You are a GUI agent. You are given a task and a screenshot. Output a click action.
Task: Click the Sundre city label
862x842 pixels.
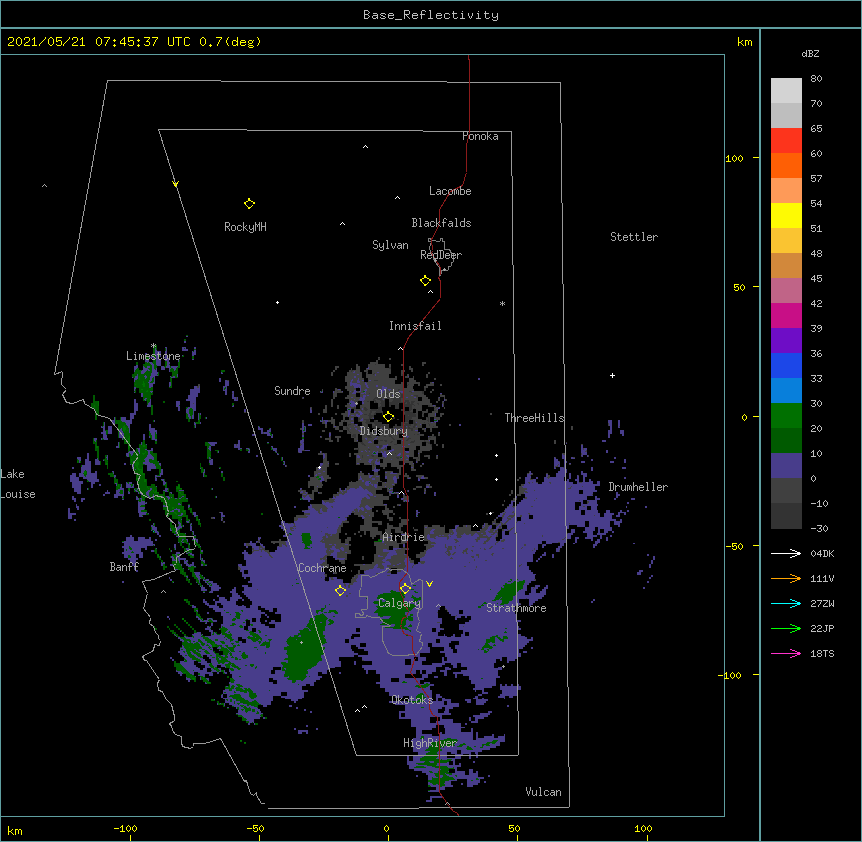292,391
